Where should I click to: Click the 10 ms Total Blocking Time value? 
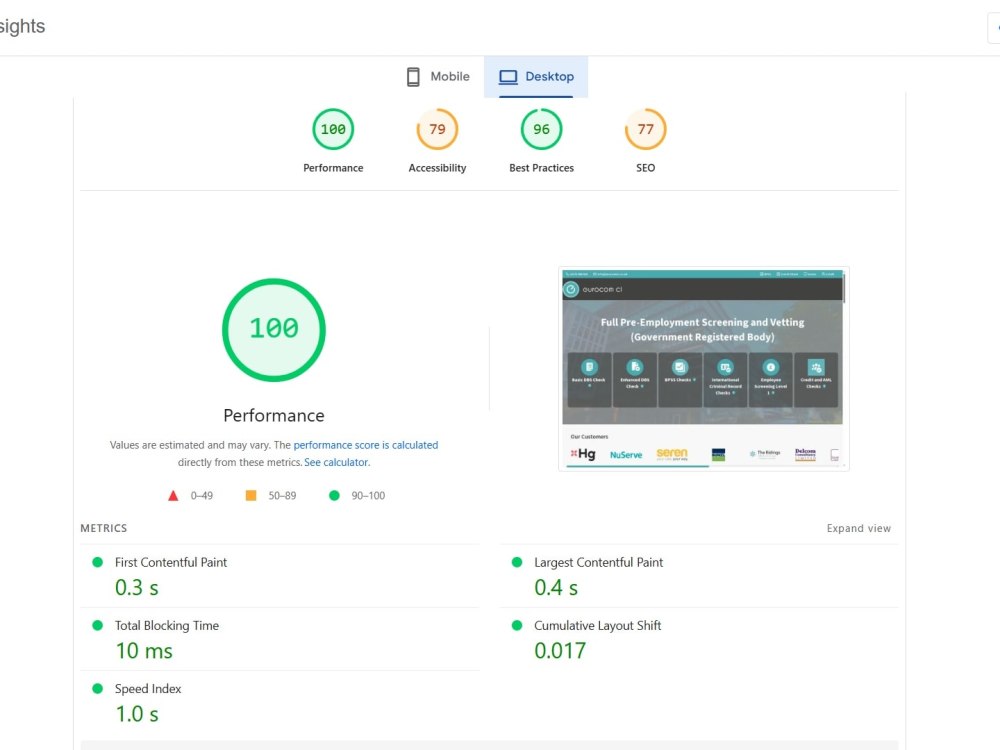[x=144, y=651]
